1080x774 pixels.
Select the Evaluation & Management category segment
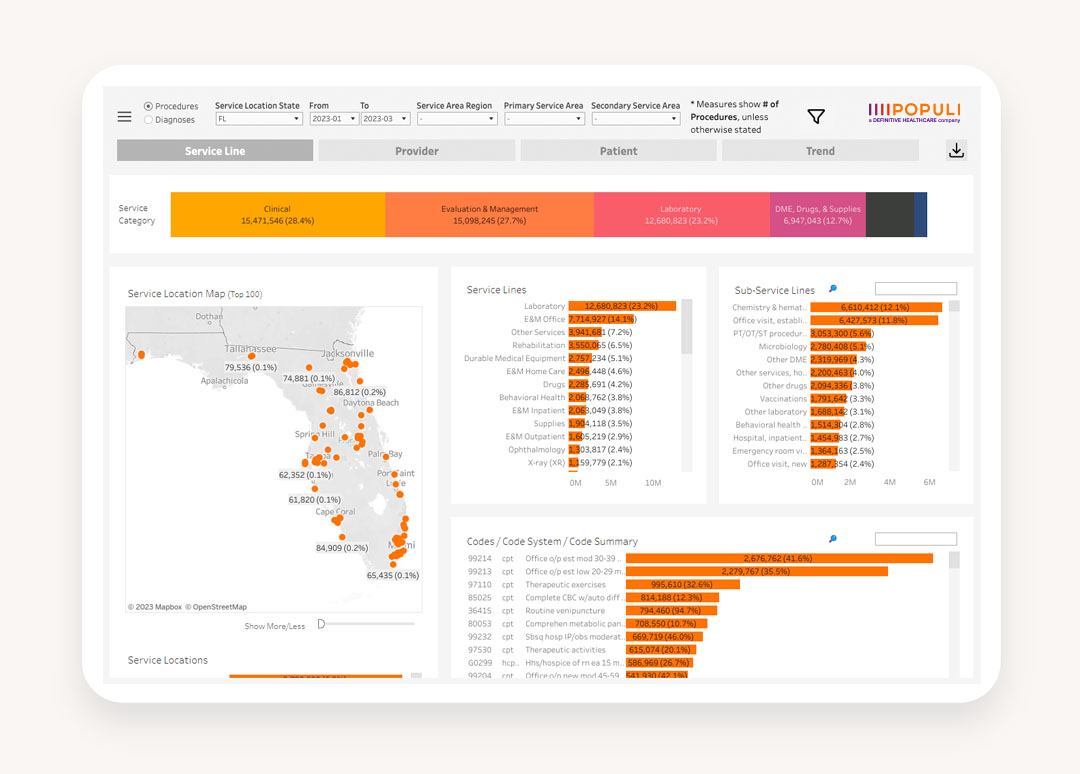(490, 215)
